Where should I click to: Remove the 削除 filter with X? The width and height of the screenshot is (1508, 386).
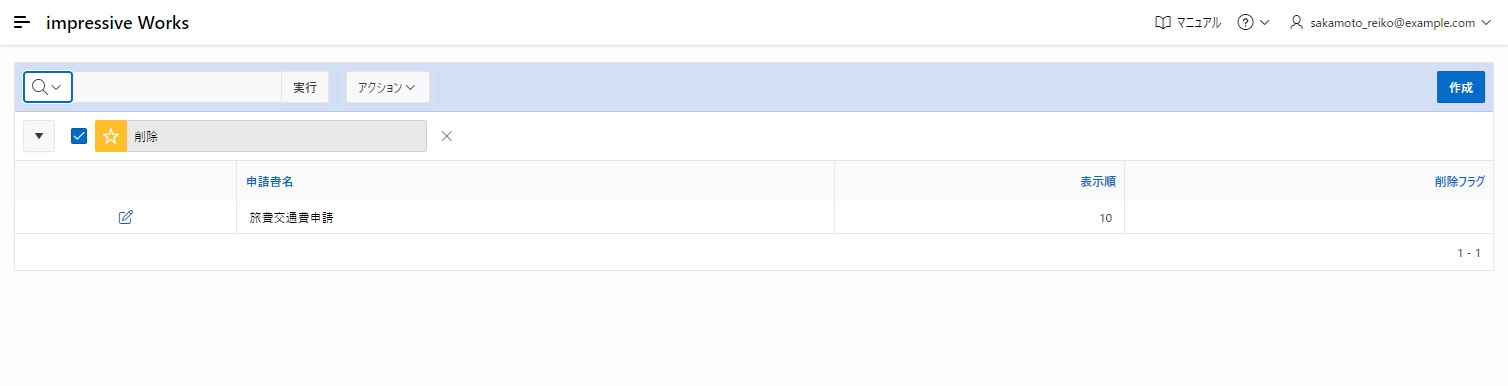447,136
